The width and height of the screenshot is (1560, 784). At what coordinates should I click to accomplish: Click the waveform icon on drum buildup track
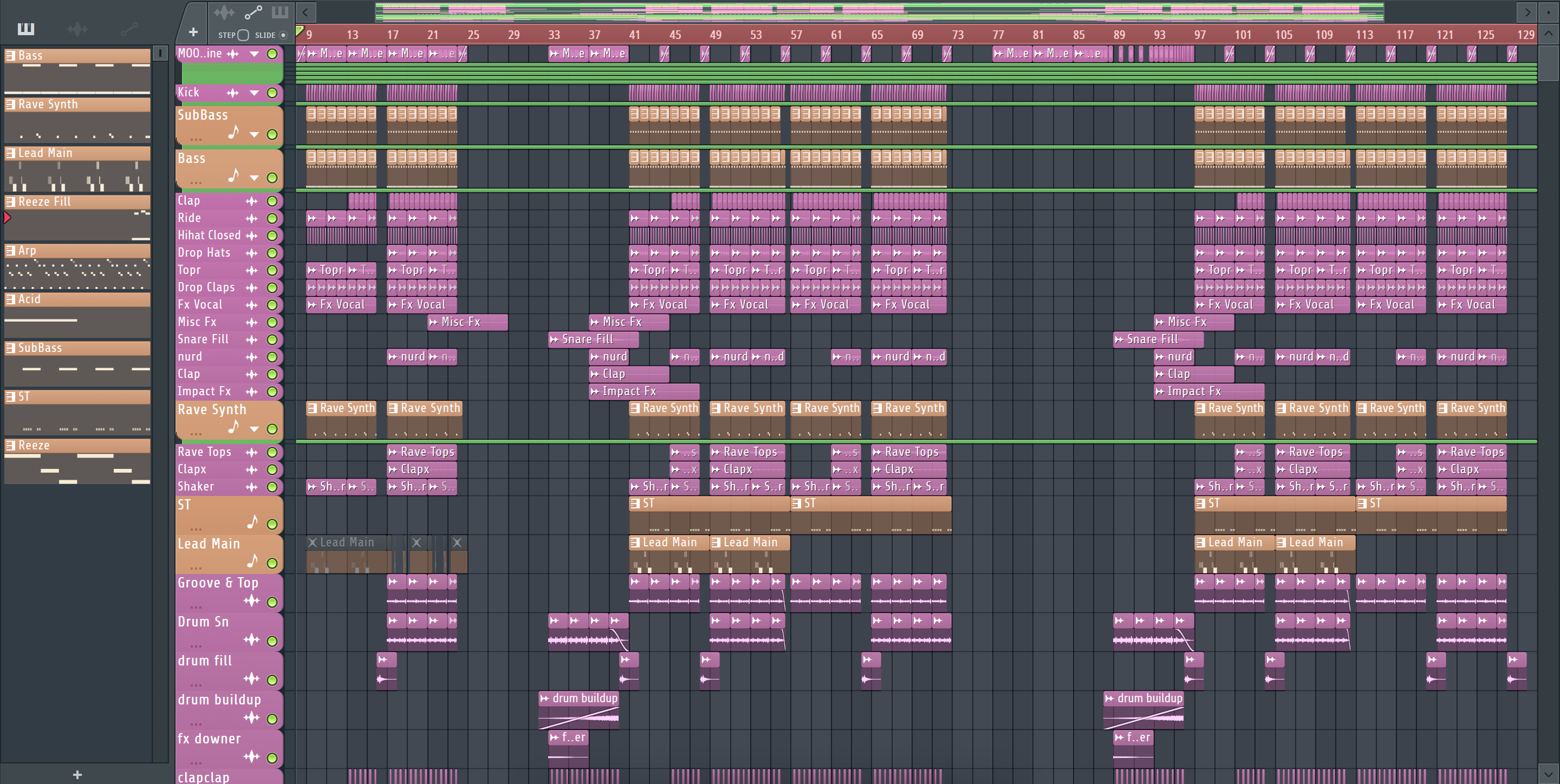[252, 717]
